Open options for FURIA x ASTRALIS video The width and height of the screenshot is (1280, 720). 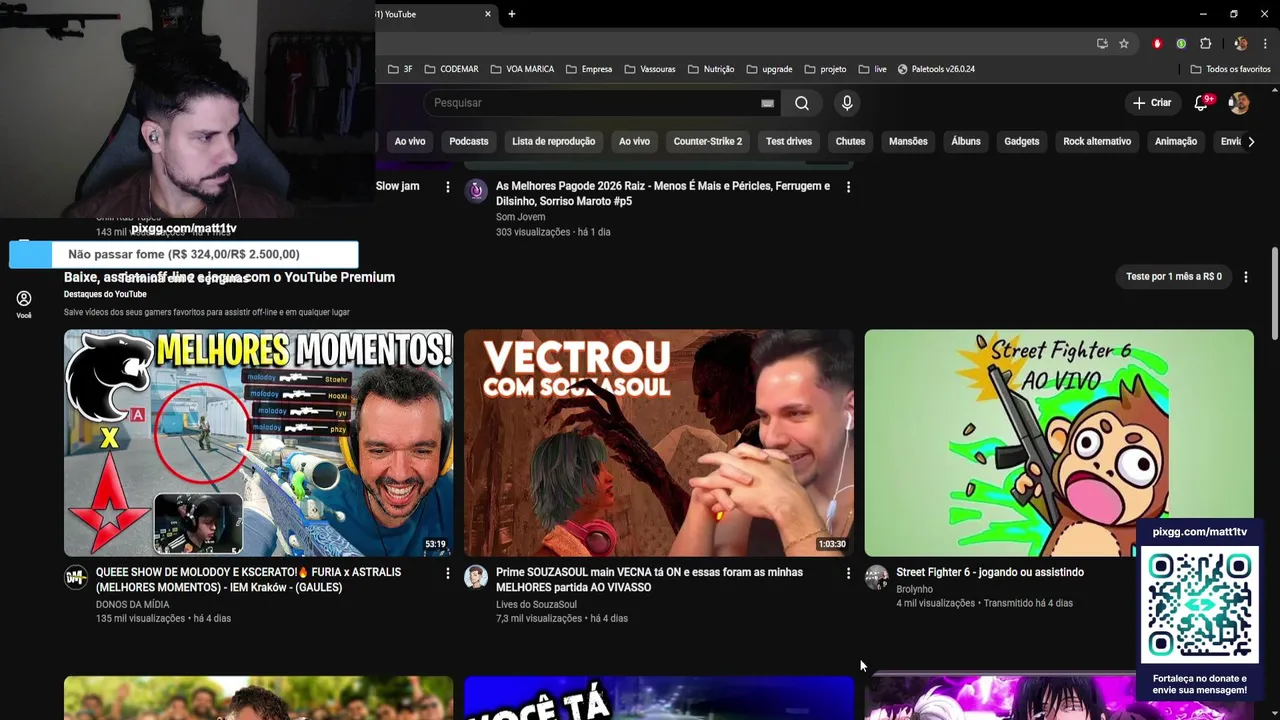coord(447,573)
